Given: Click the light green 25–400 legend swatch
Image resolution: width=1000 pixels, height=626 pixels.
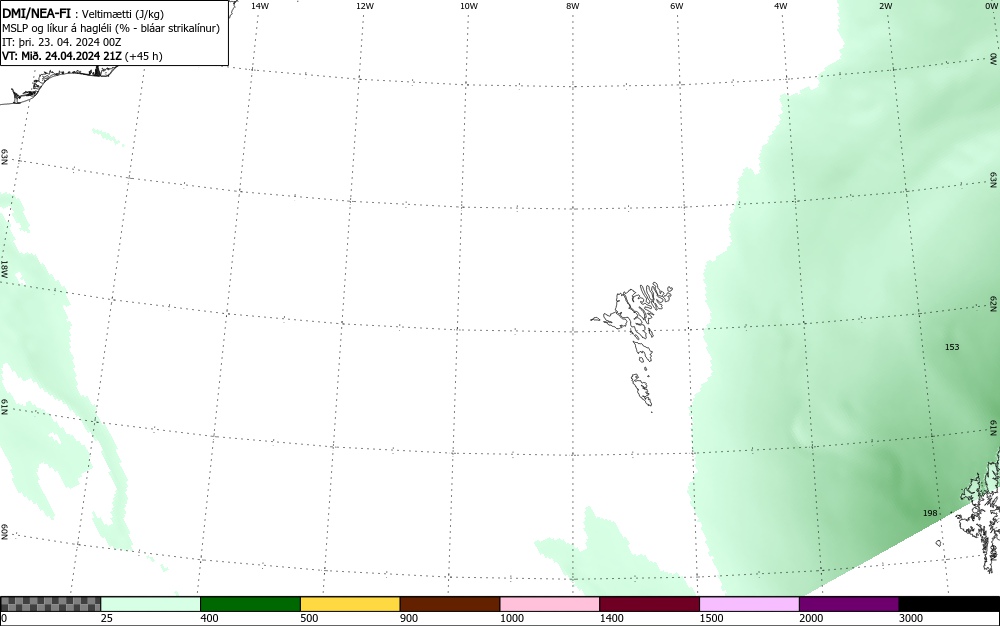Looking at the screenshot, I should pos(151,604).
